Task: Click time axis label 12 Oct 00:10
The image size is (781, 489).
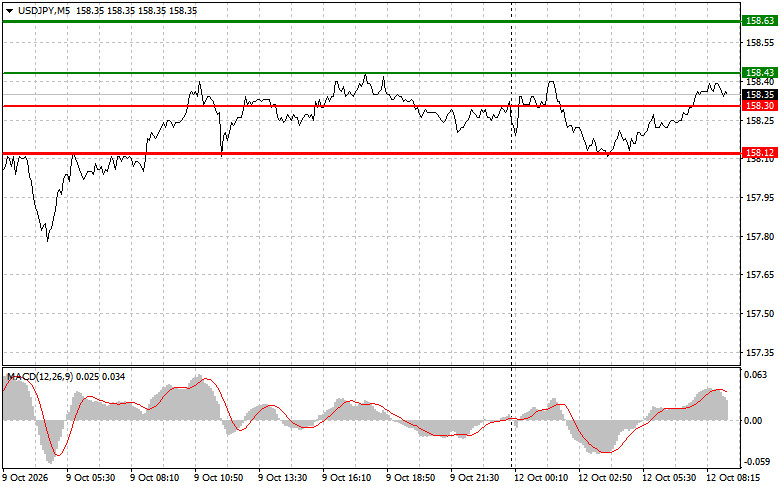Action: (541, 478)
